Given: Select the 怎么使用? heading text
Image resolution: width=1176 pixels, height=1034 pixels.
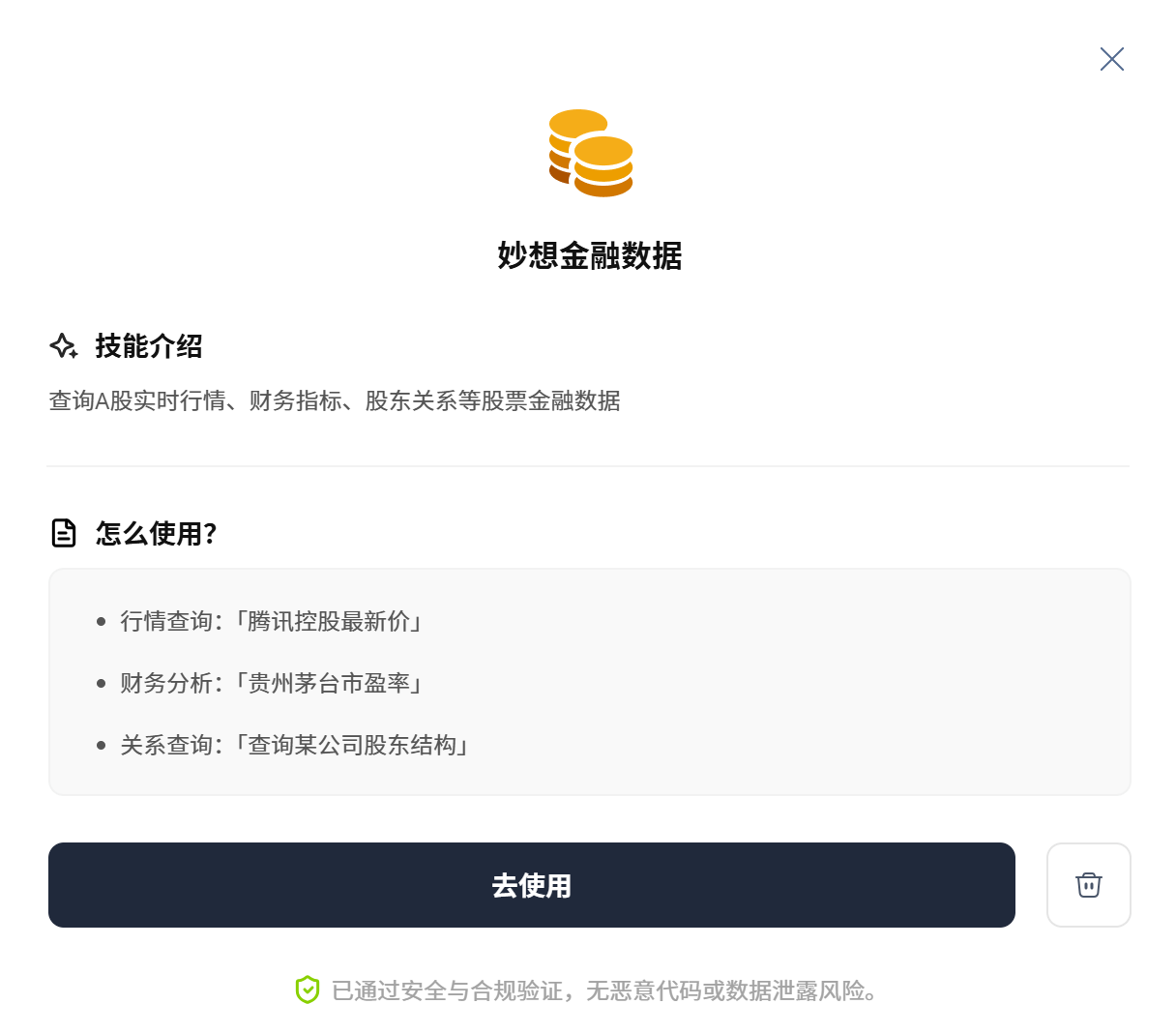Looking at the screenshot, I should click(x=157, y=533).
